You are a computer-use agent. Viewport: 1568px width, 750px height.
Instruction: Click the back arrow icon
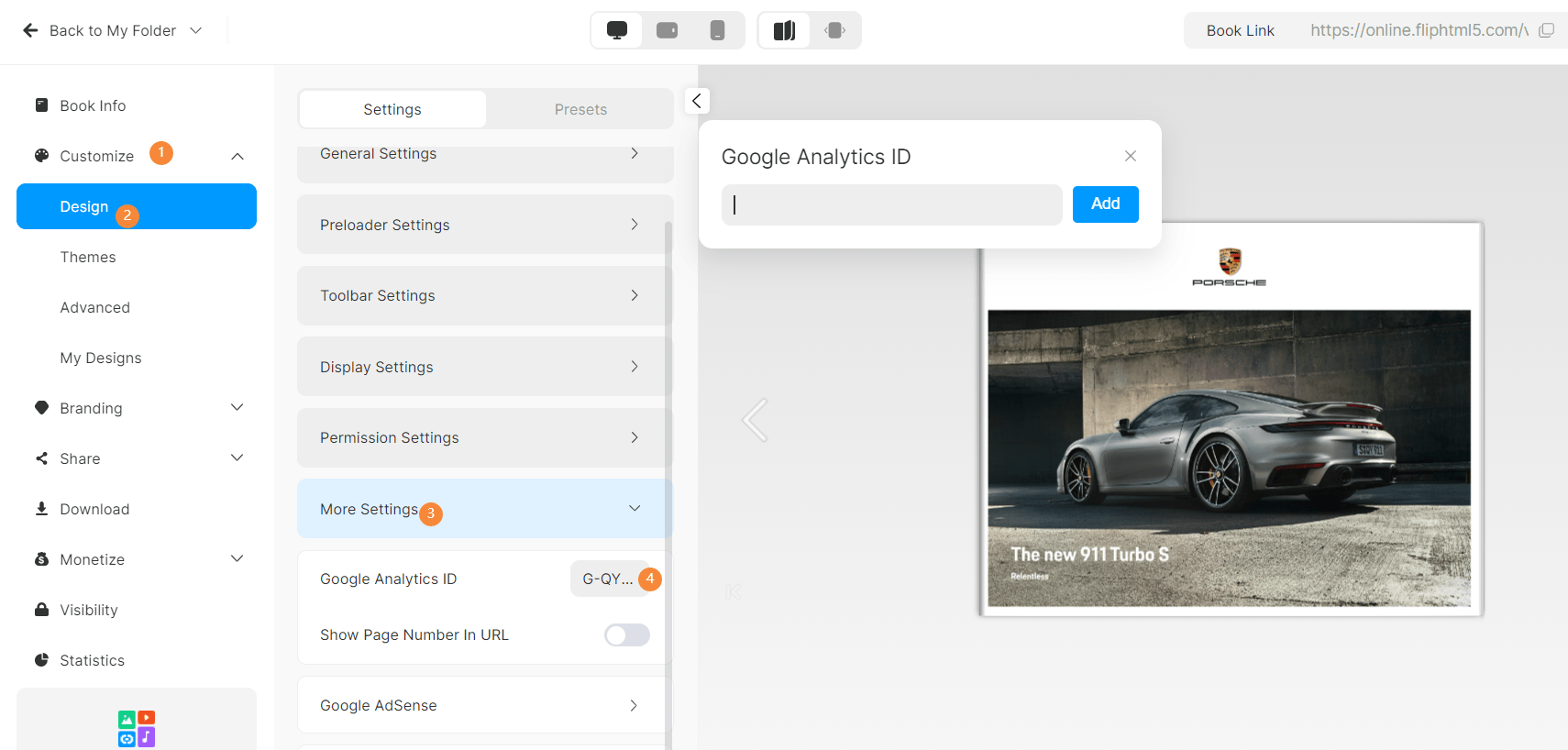(30, 30)
